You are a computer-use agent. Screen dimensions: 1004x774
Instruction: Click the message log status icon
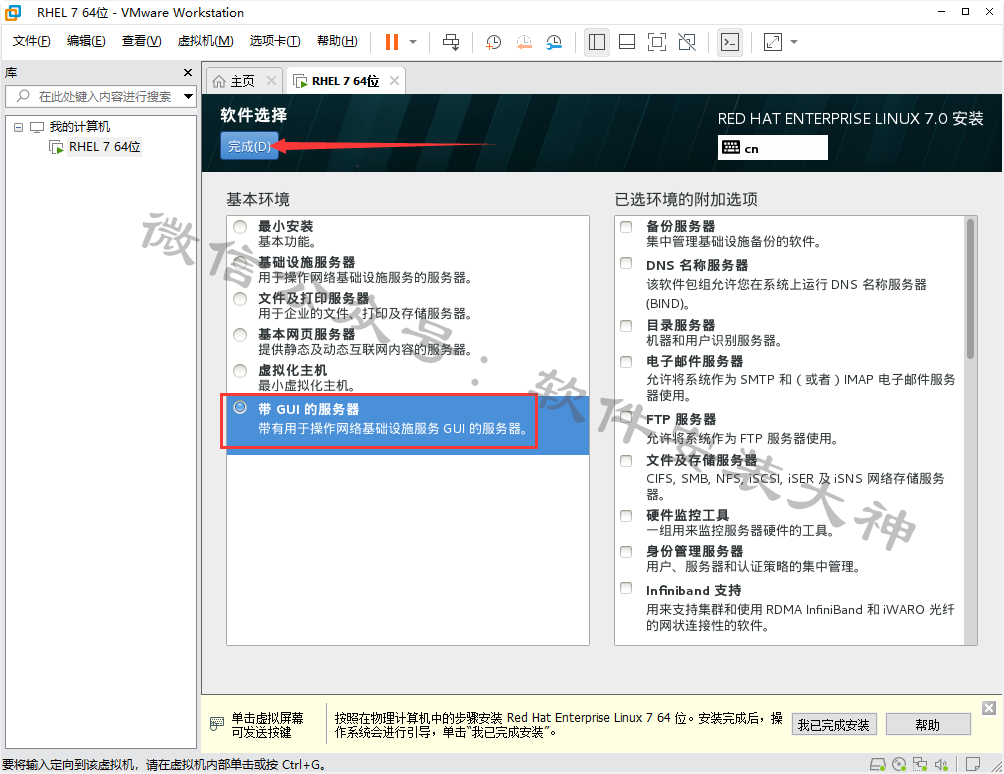click(x=973, y=764)
